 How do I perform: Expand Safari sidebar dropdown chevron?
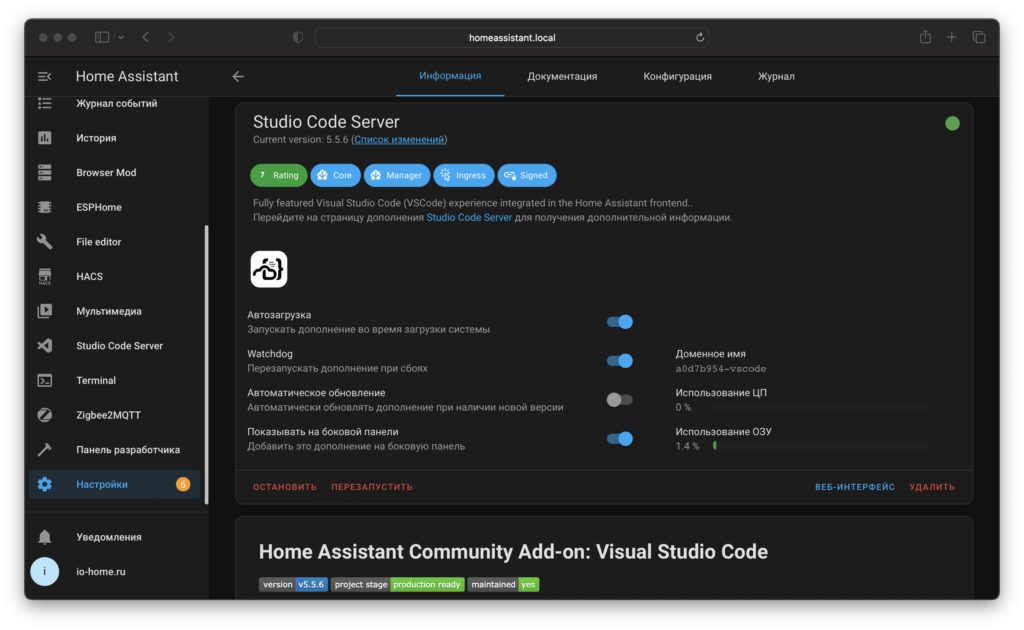[121, 37]
